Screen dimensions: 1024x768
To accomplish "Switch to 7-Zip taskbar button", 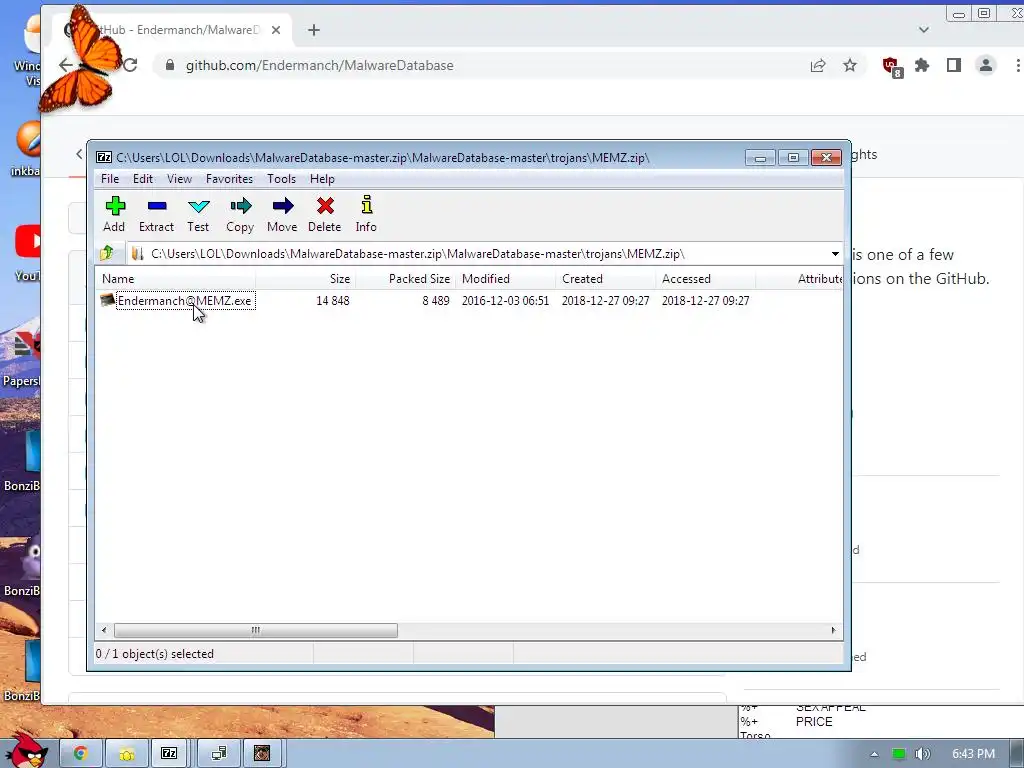I will (x=169, y=754).
